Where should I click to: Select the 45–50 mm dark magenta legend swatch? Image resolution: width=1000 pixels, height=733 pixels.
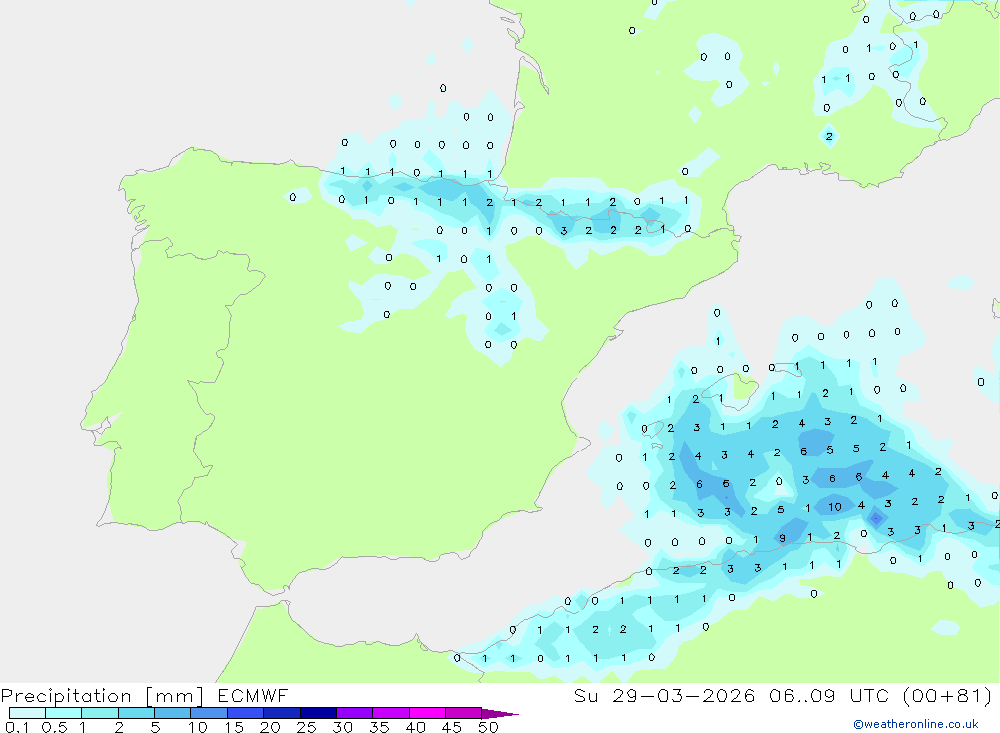464,713
